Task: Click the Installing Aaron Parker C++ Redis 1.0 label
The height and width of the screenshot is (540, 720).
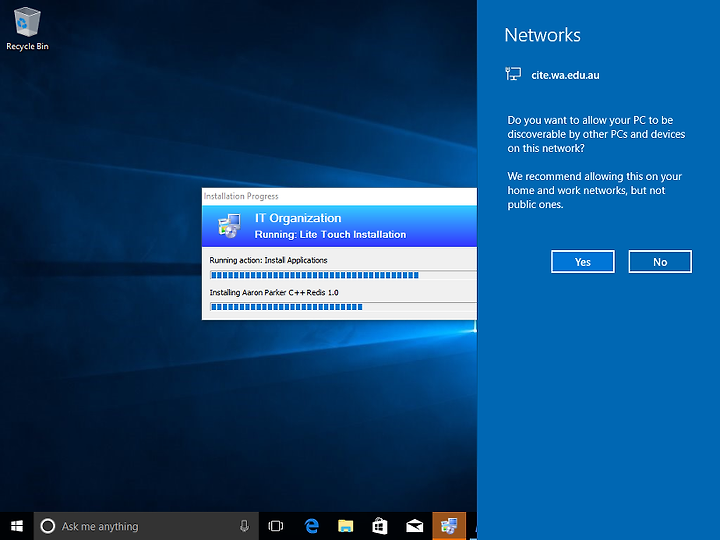Action: pyautogui.click(x=274, y=292)
